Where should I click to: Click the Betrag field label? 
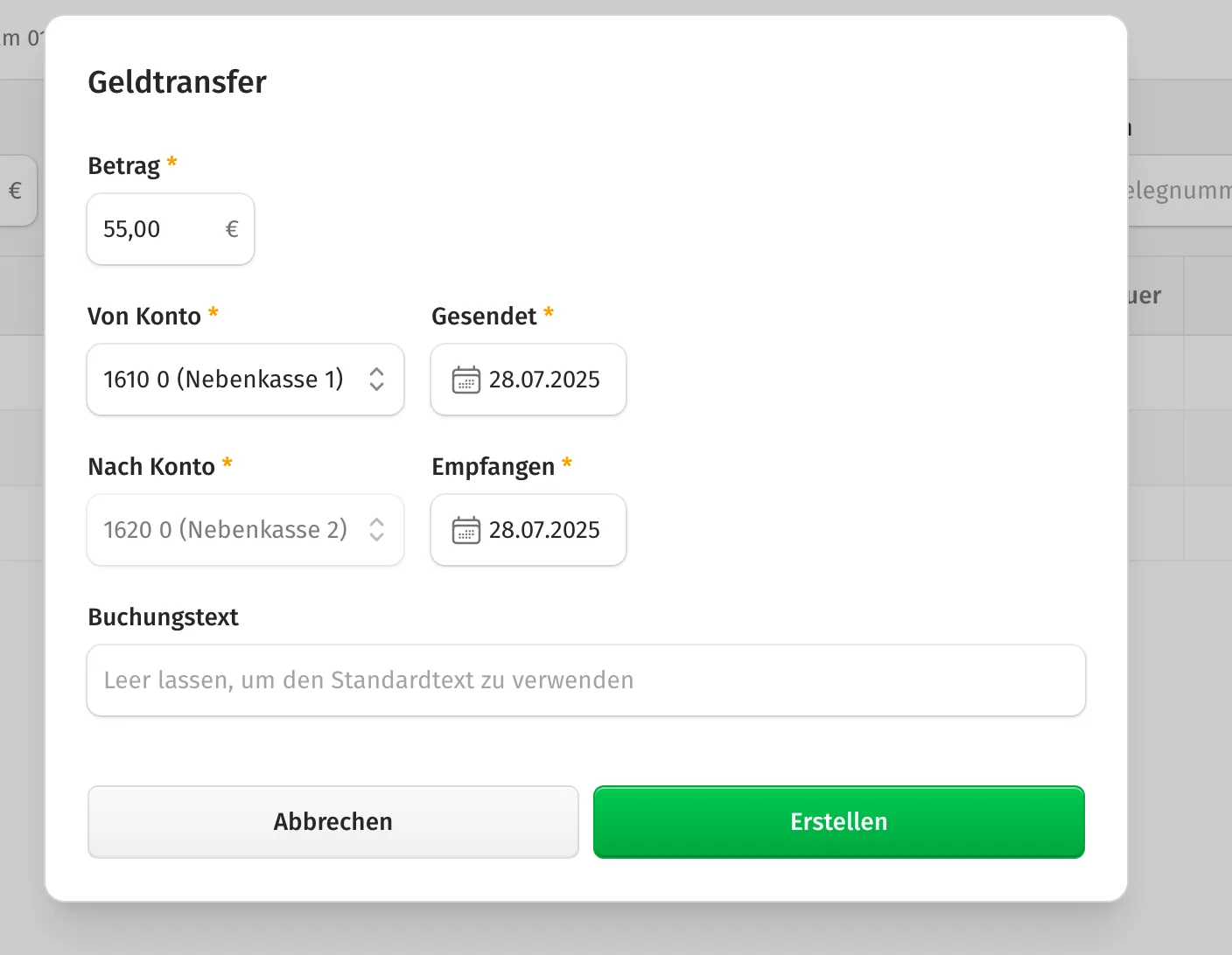click(x=124, y=165)
